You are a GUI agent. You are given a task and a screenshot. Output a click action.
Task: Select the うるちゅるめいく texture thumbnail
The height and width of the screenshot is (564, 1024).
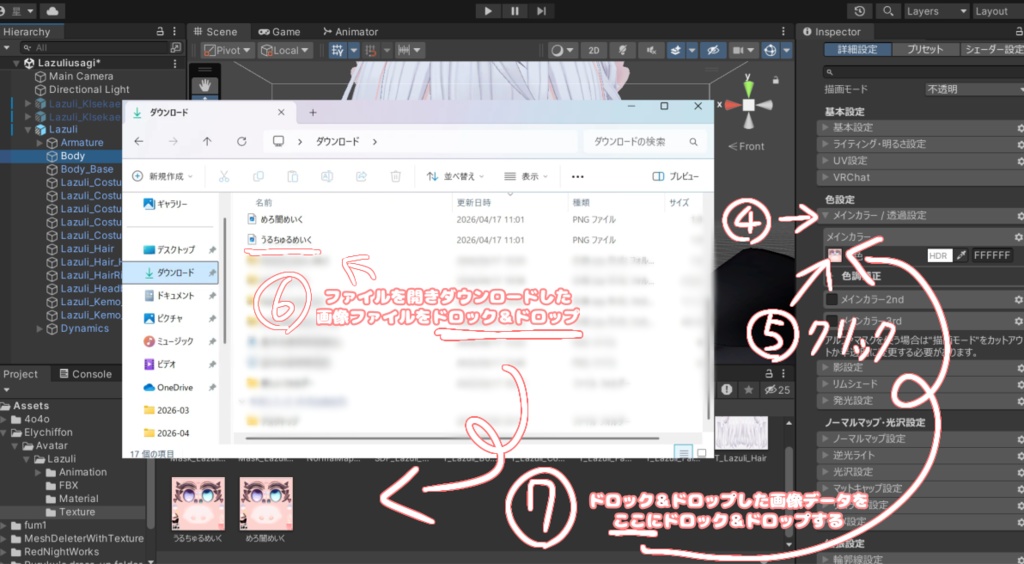[198, 504]
